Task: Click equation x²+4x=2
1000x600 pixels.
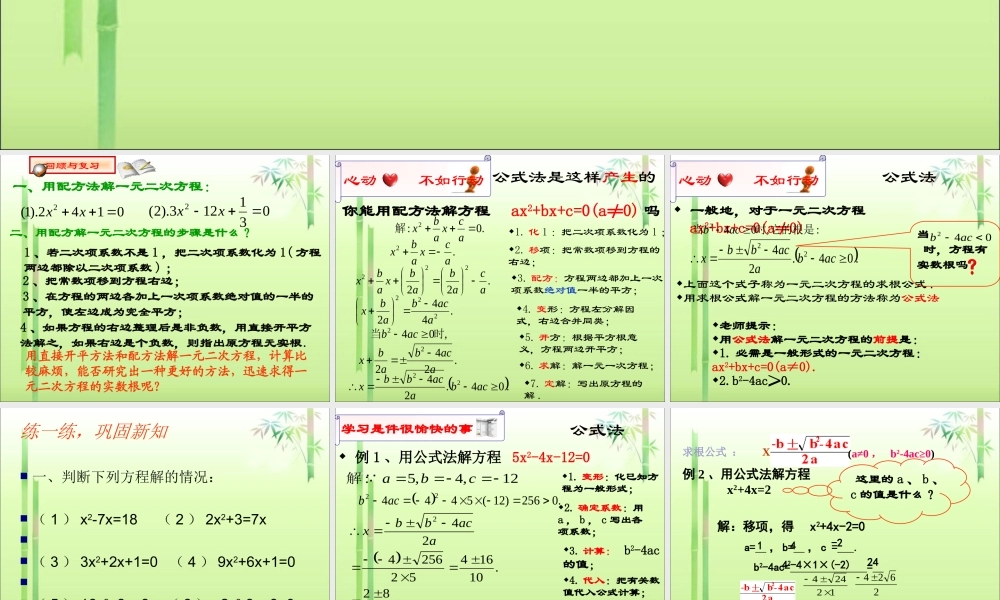Action: point(749,490)
